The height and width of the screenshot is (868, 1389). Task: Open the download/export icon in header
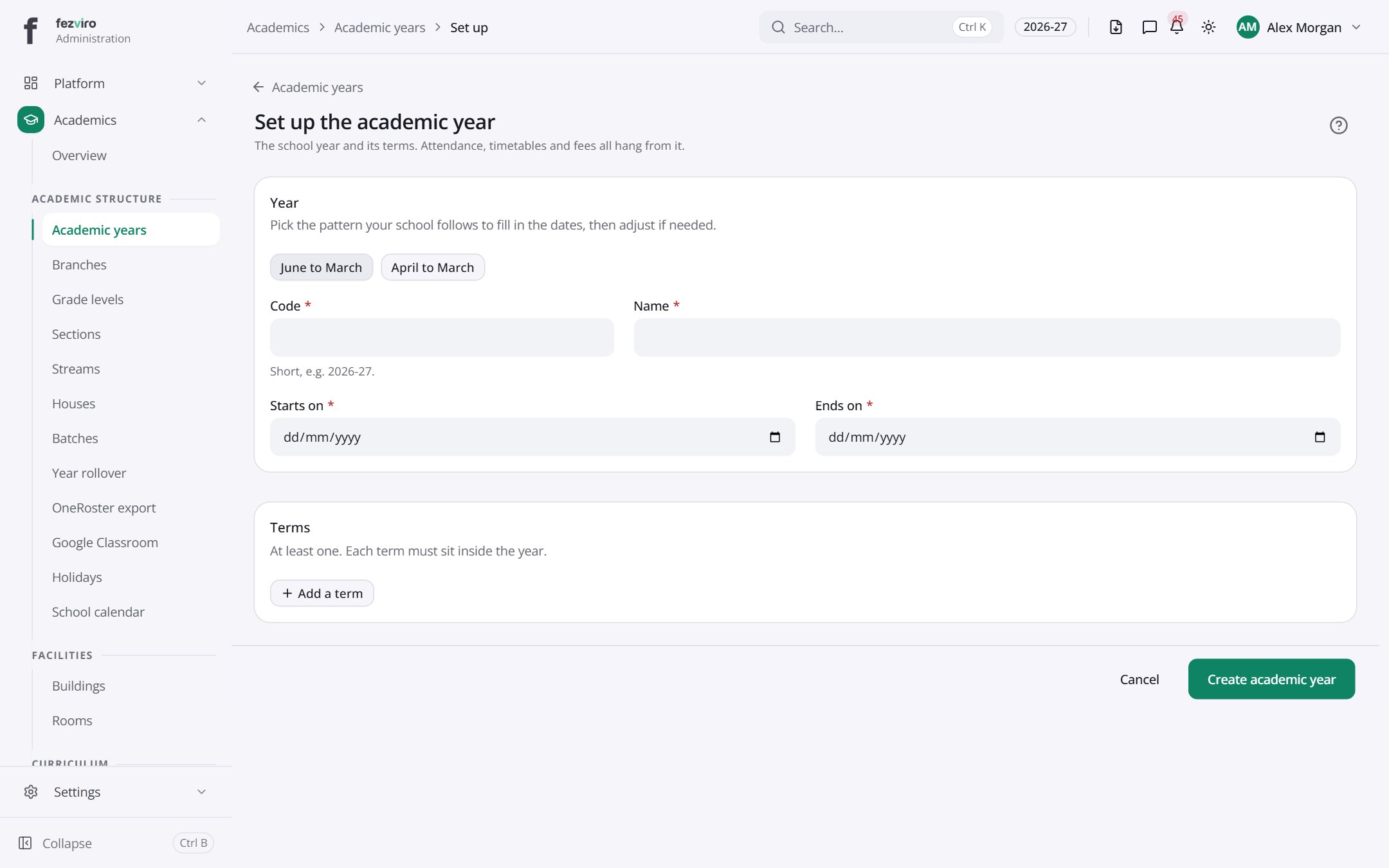click(1116, 27)
